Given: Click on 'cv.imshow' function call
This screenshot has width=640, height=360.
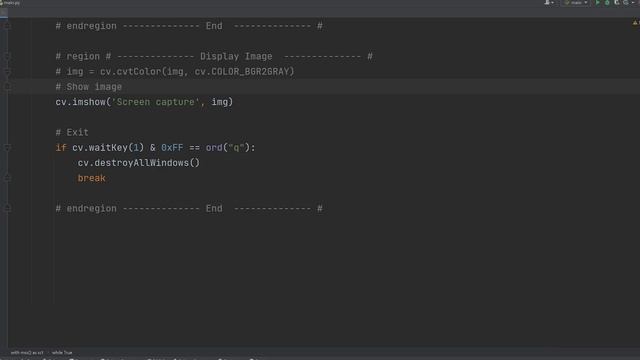Looking at the screenshot, I should (x=80, y=102).
